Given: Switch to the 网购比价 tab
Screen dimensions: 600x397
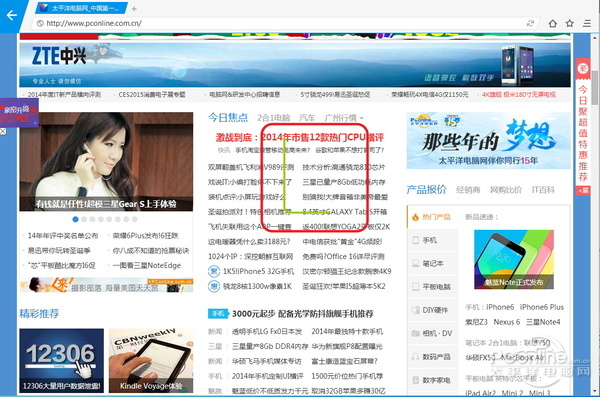Looking at the screenshot, I should [x=506, y=190].
